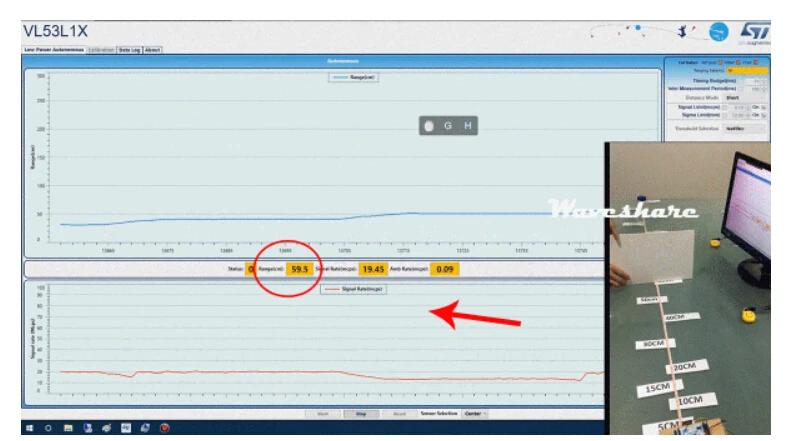The image size is (796, 441).
Task: Open File Explorer from the taskbar
Action: (x=68, y=428)
